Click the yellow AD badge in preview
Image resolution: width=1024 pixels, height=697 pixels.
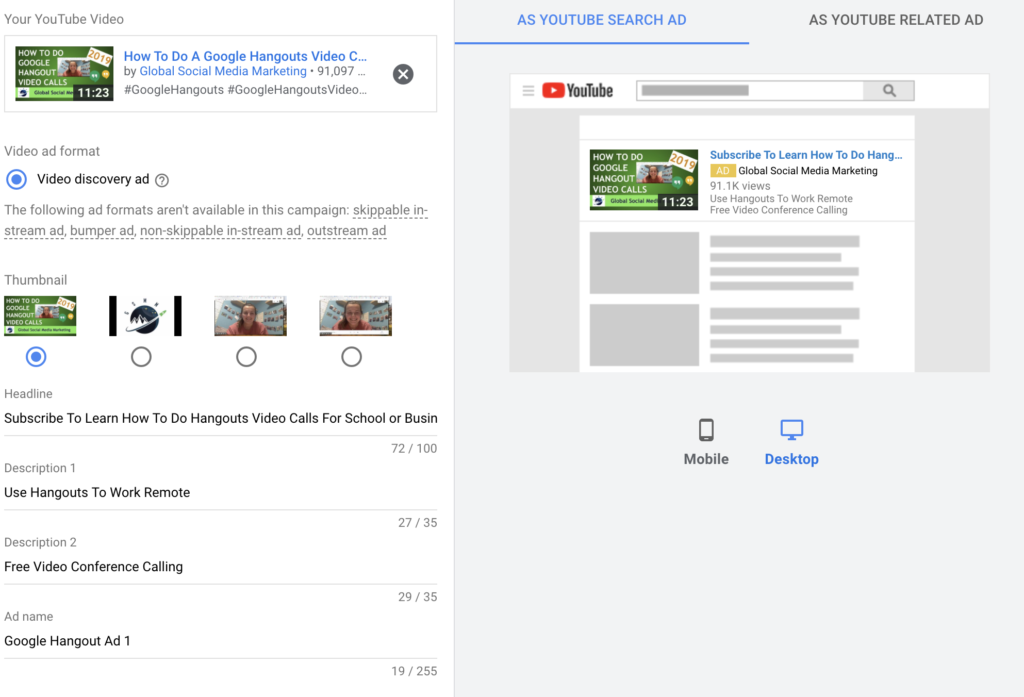[723, 170]
